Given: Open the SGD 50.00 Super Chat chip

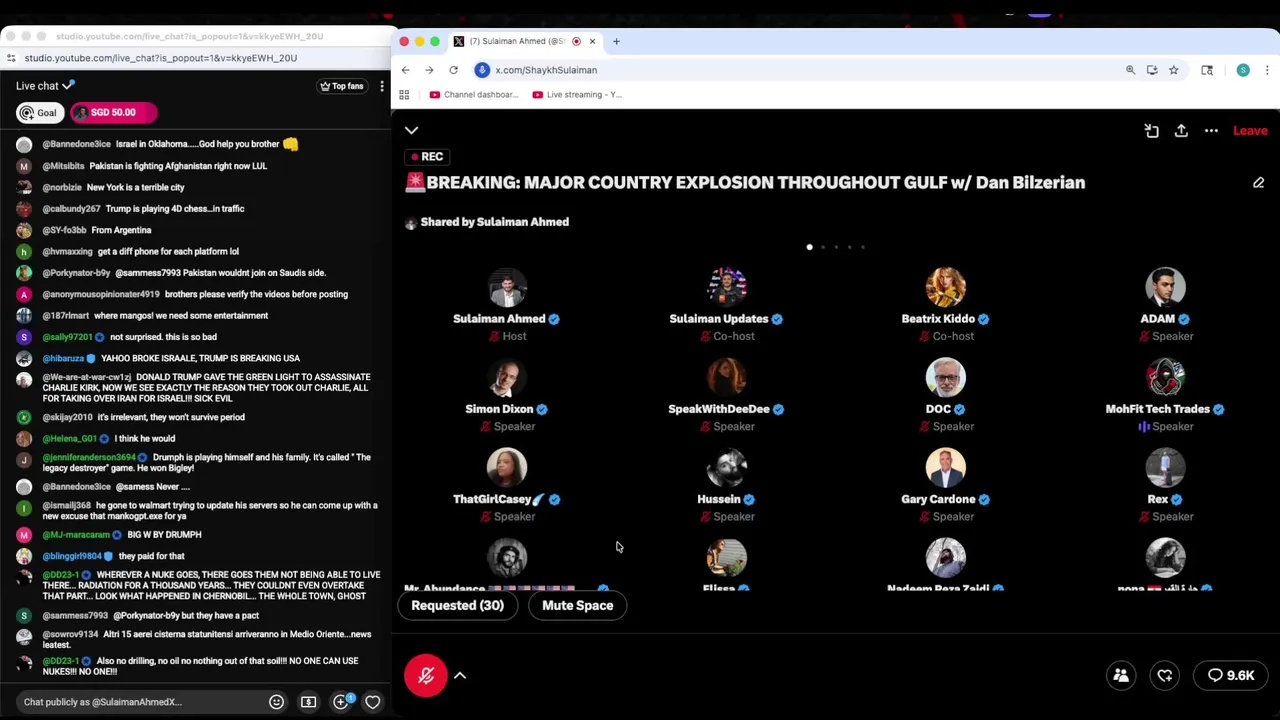Looking at the screenshot, I should click(x=113, y=113).
